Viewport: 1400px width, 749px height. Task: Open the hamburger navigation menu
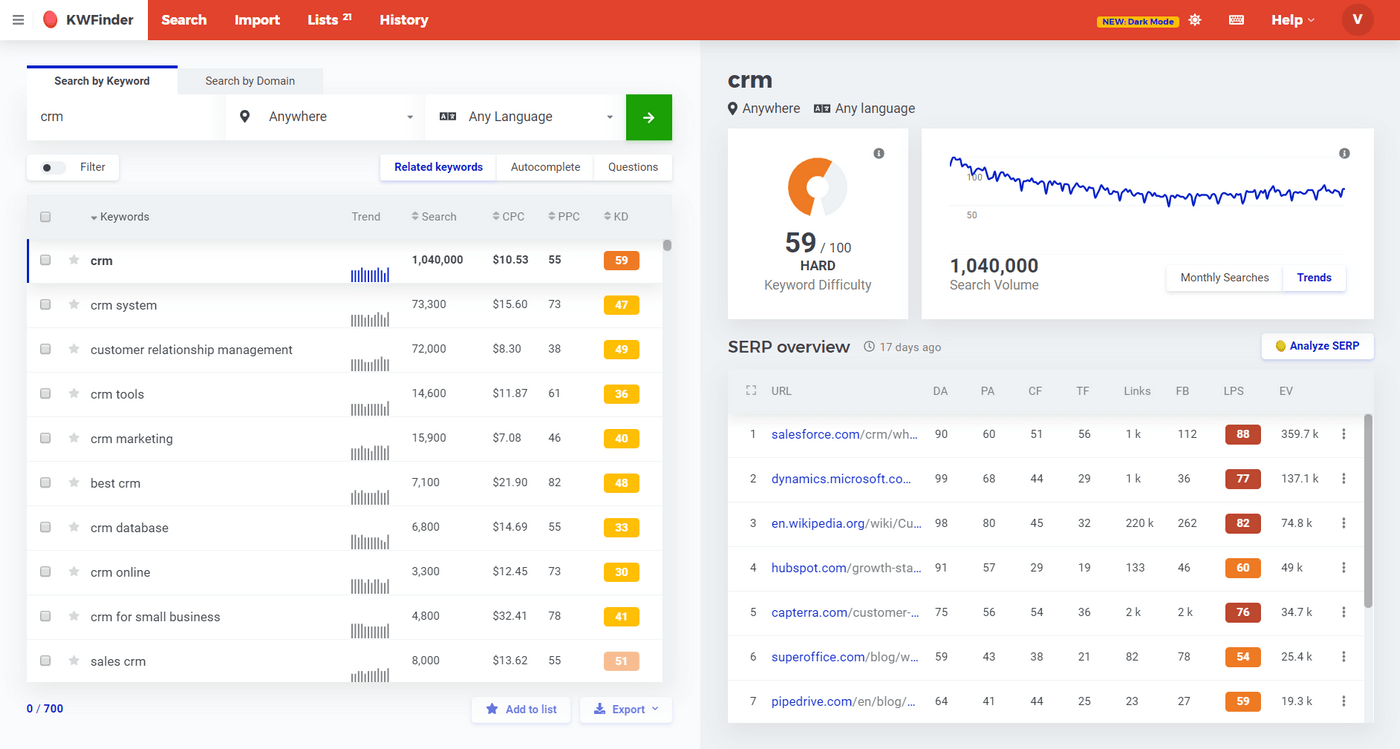click(18, 19)
